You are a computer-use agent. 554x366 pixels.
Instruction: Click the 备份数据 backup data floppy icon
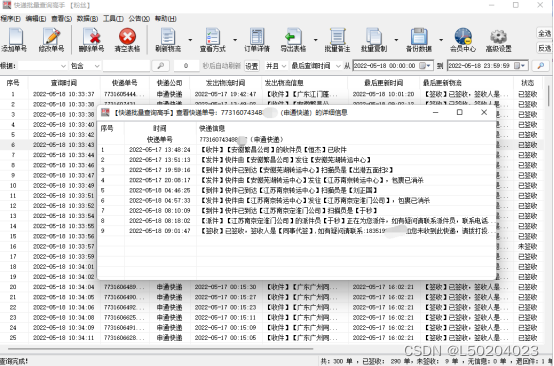419,37
